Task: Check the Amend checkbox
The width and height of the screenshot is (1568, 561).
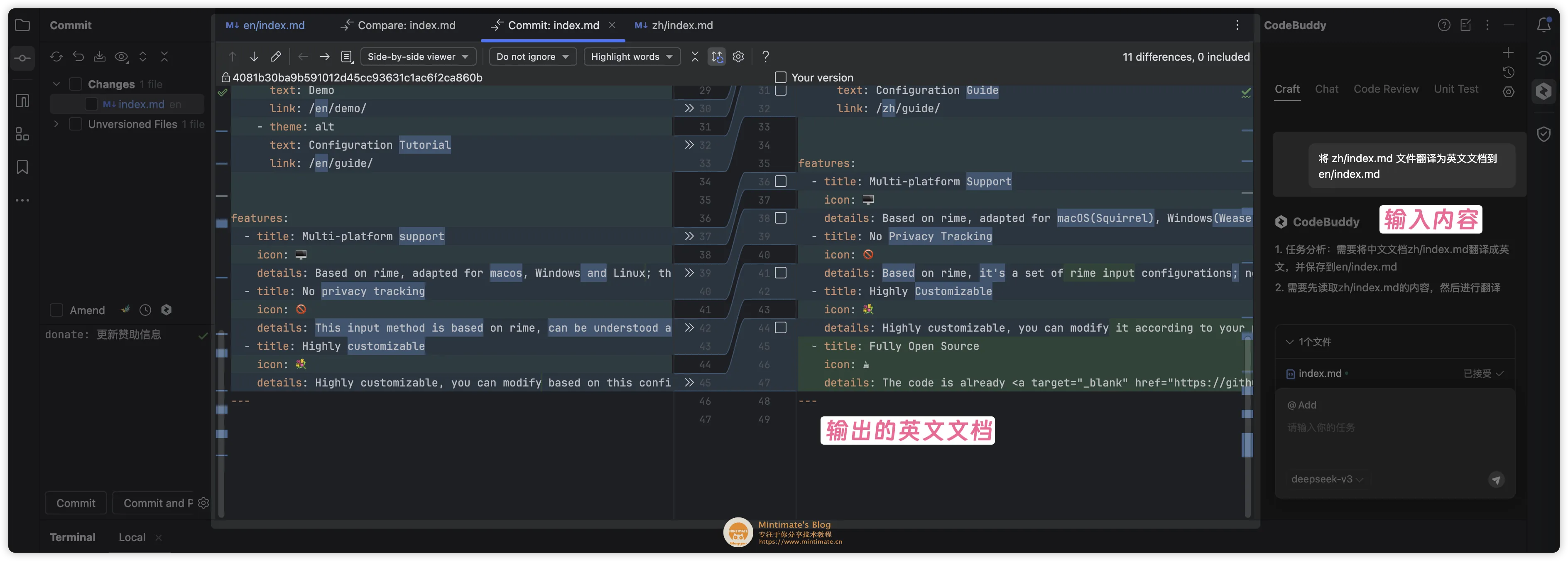Action: [x=56, y=310]
